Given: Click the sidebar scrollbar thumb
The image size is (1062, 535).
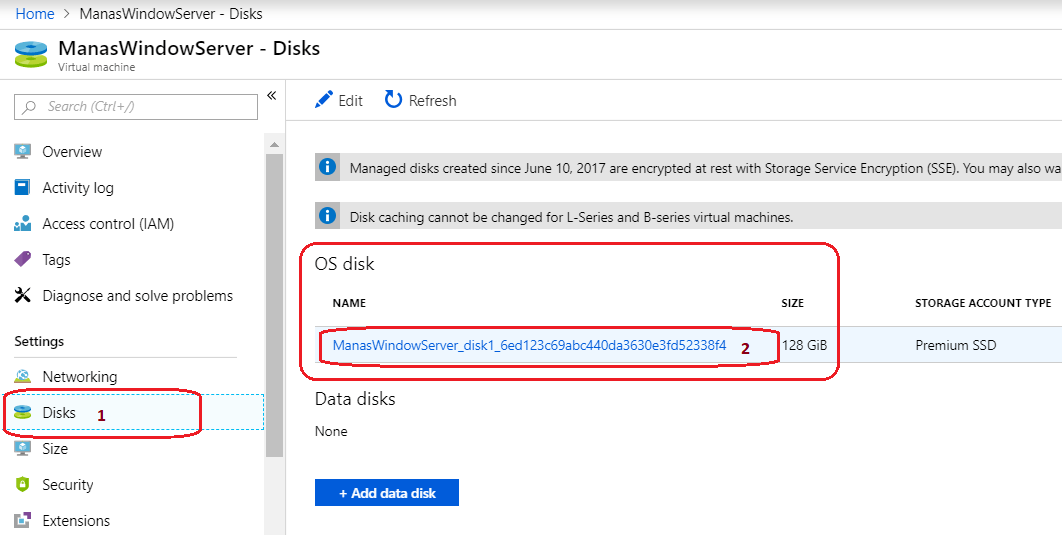Looking at the screenshot, I should [274, 305].
